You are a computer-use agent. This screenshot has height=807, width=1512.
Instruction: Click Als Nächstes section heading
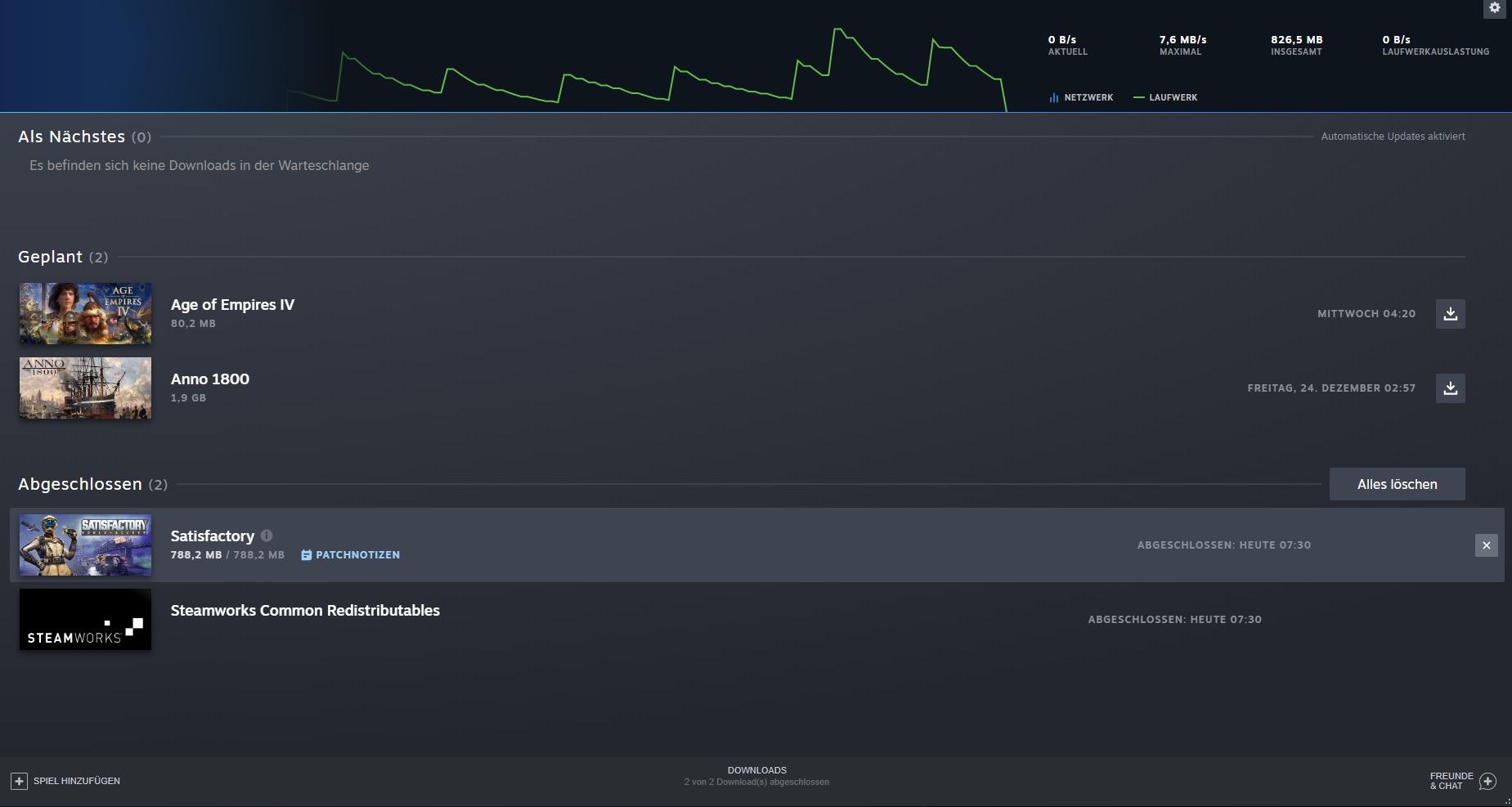[x=84, y=137]
